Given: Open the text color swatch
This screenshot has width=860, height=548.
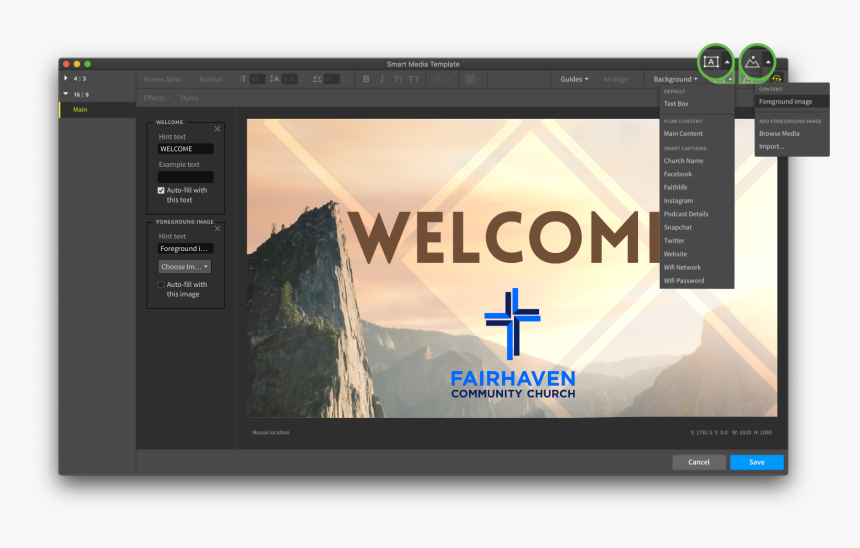Looking at the screenshot, I should [472, 80].
